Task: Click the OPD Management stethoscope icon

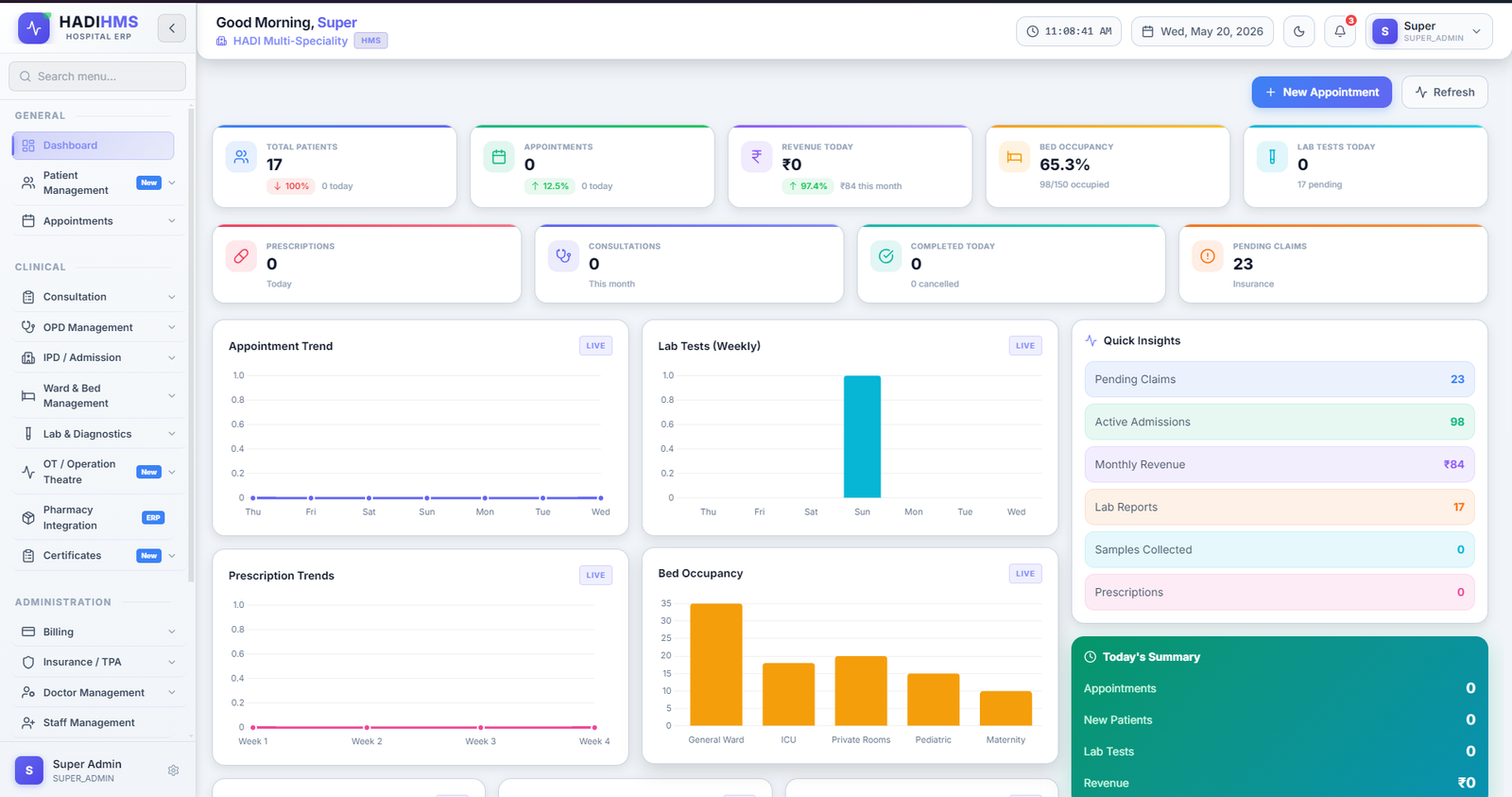Action: click(x=28, y=327)
